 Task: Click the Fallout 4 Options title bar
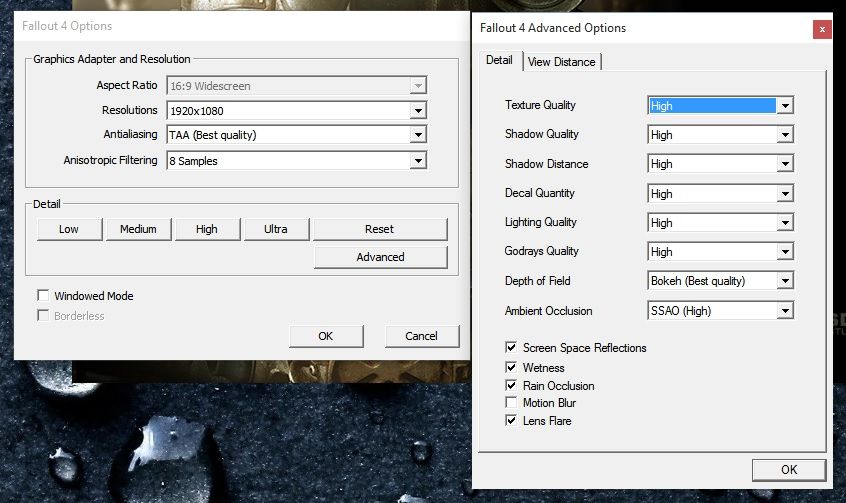coord(242,26)
